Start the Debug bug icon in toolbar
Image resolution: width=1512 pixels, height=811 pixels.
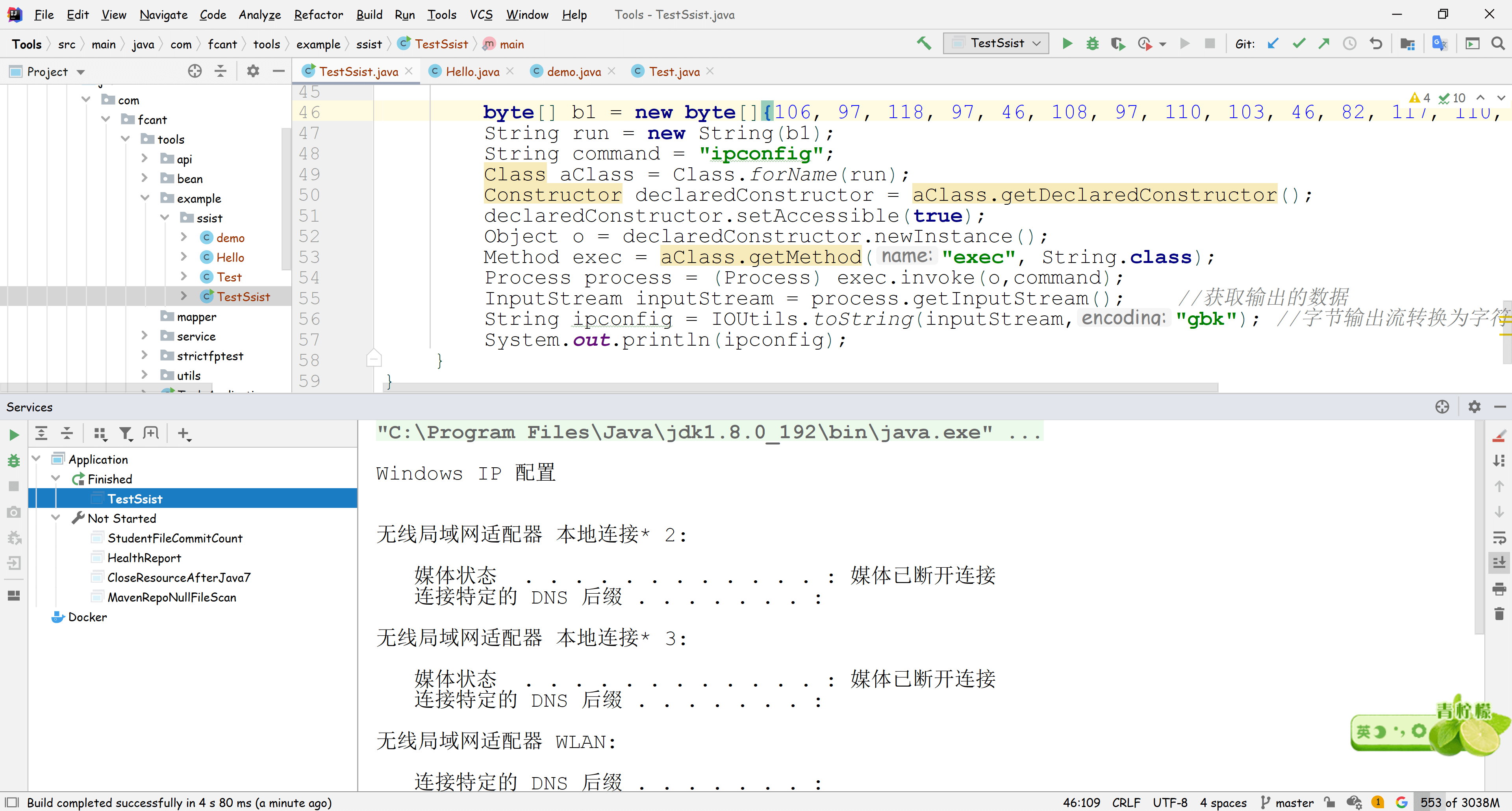coord(1092,43)
